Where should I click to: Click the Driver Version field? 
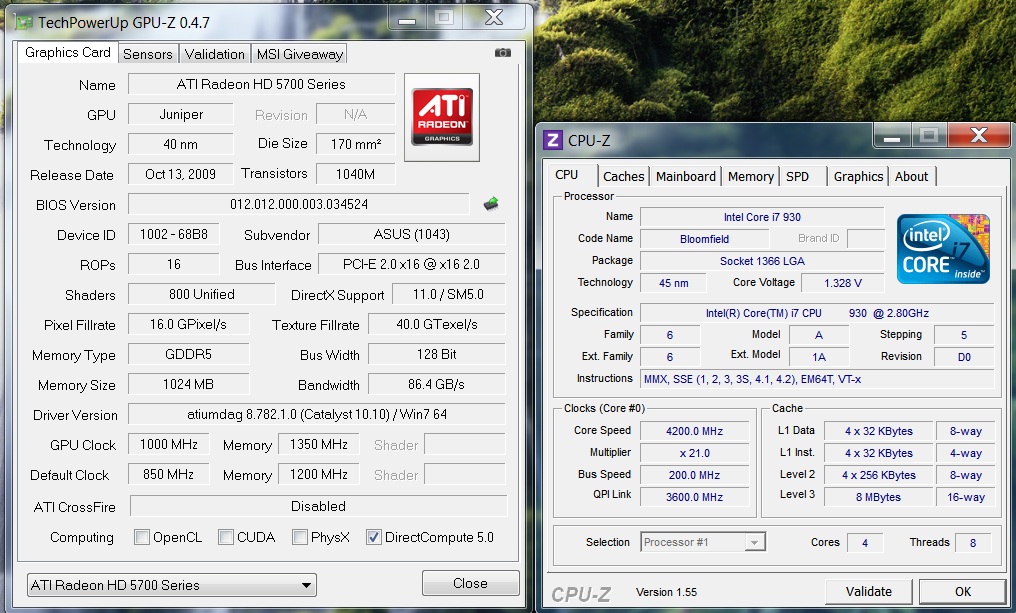coord(317,414)
